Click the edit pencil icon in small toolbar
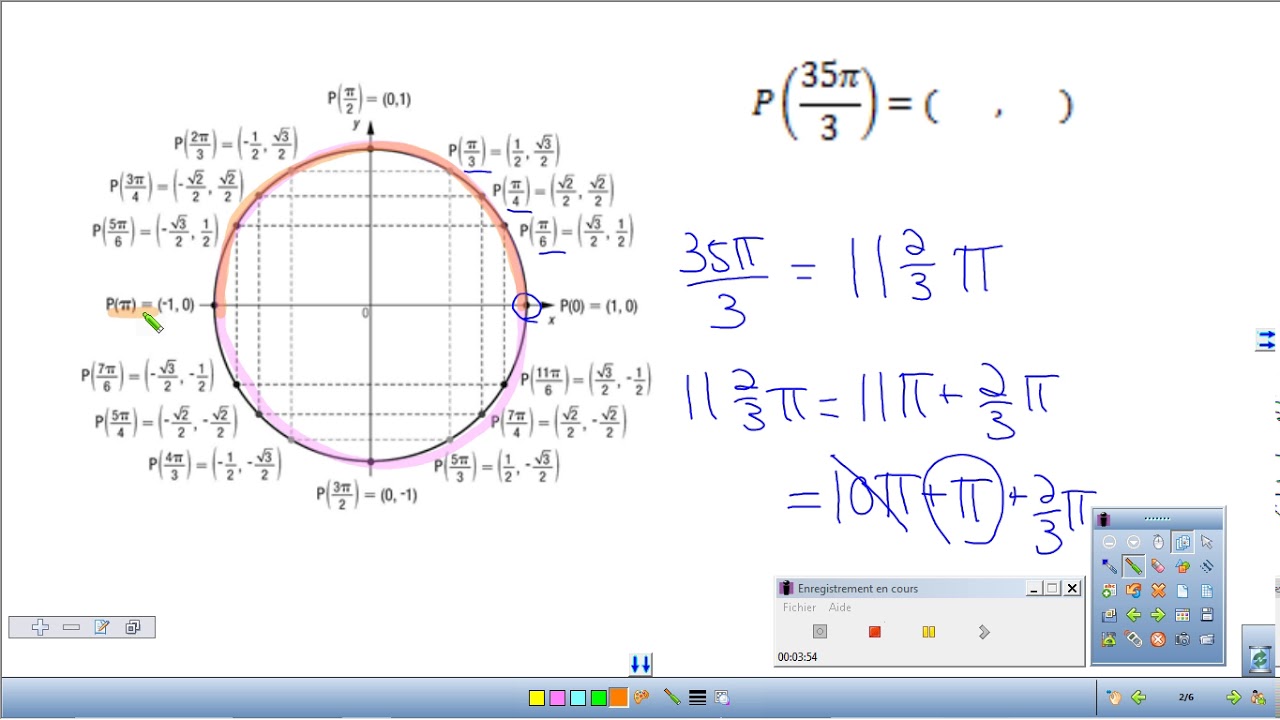 point(101,627)
